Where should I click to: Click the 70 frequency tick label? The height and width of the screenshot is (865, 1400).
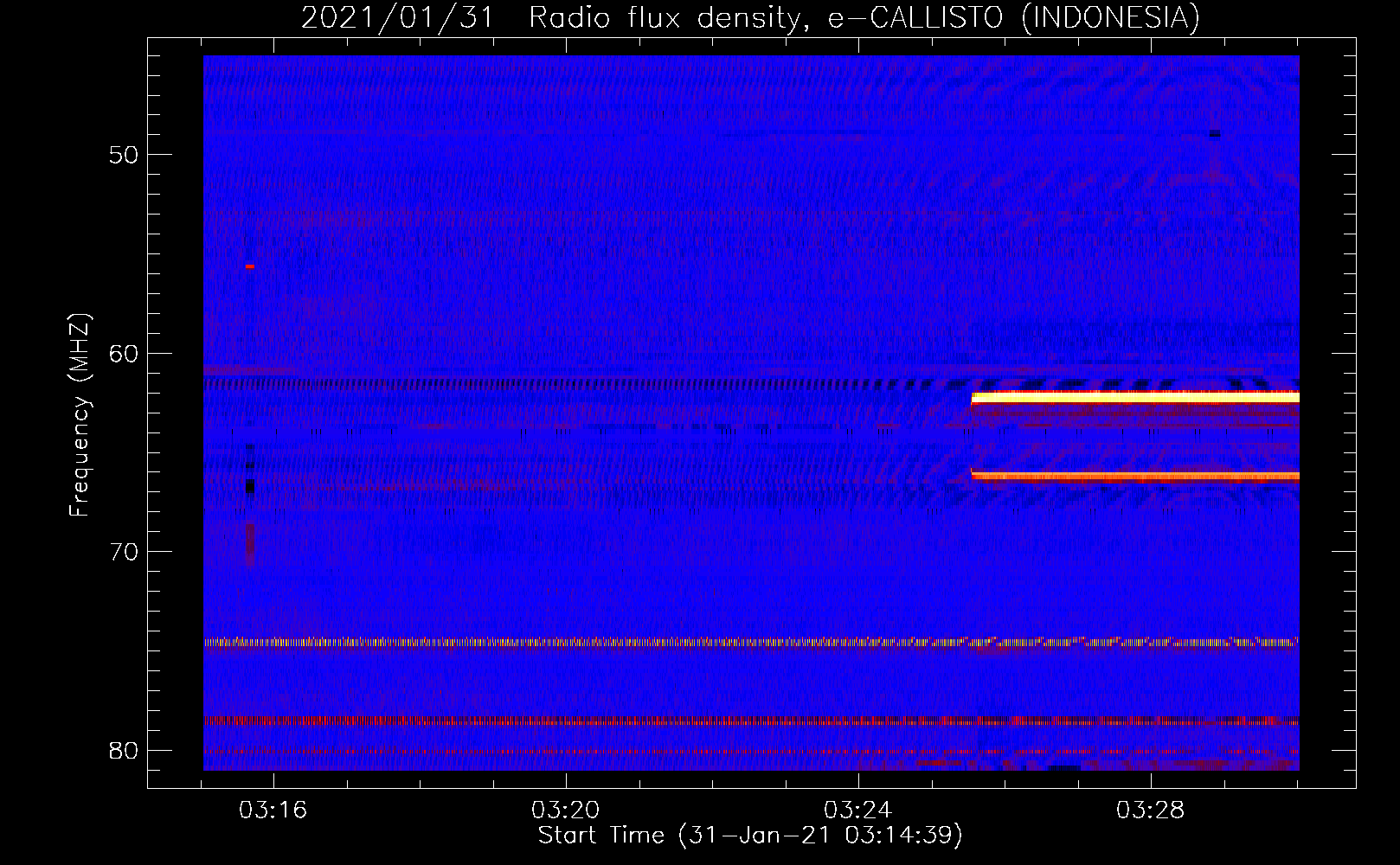(x=124, y=552)
